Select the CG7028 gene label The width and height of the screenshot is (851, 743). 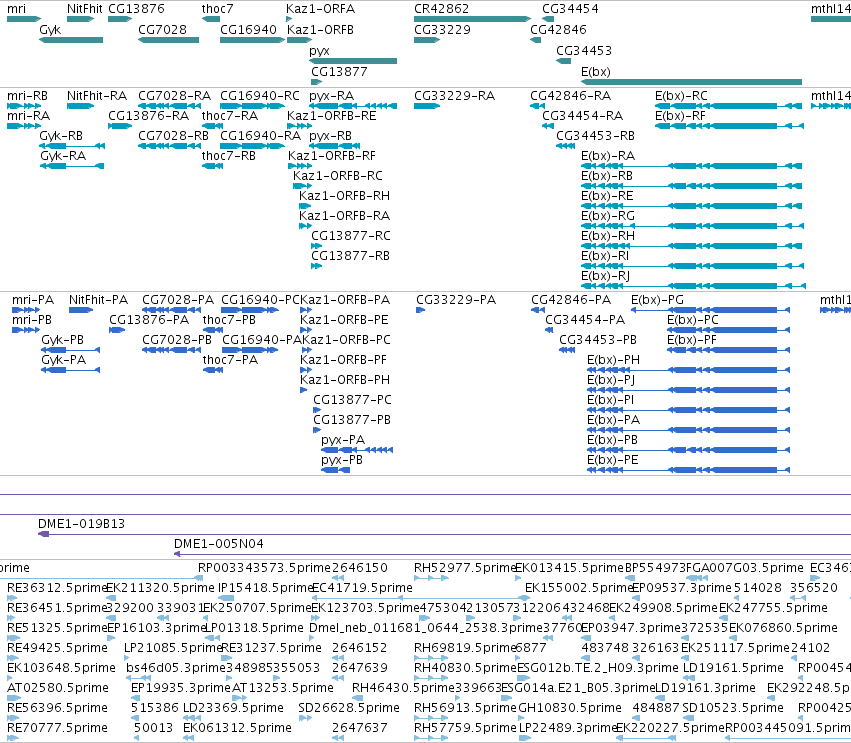162,30
